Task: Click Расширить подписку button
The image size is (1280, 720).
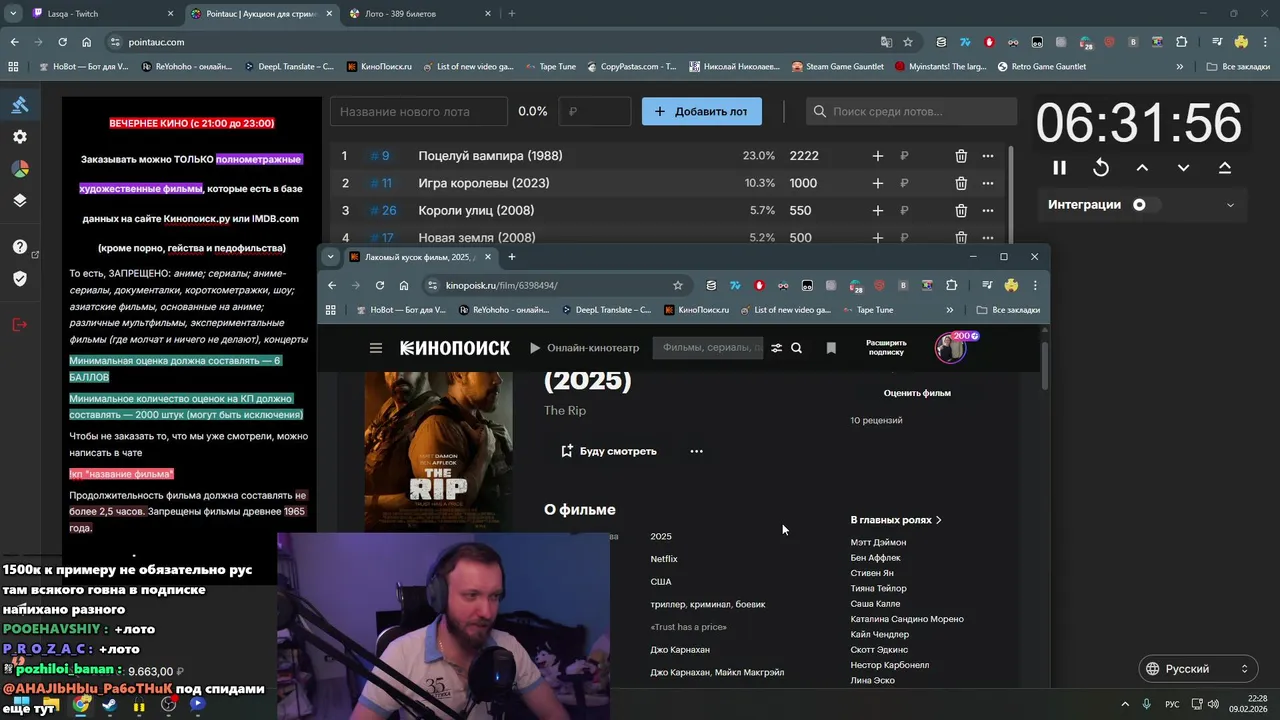Action: 886,347
